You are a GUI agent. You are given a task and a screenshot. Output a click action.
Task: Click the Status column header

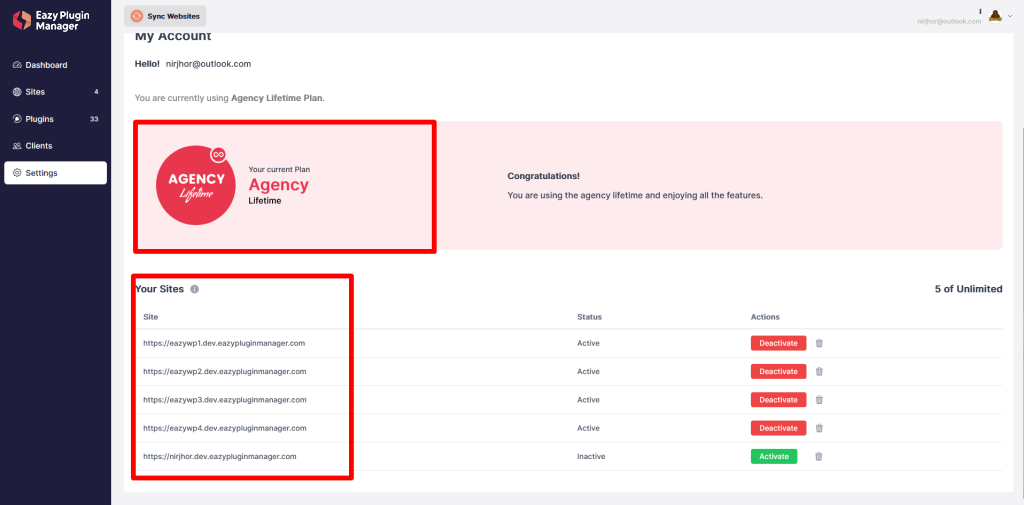coord(590,317)
